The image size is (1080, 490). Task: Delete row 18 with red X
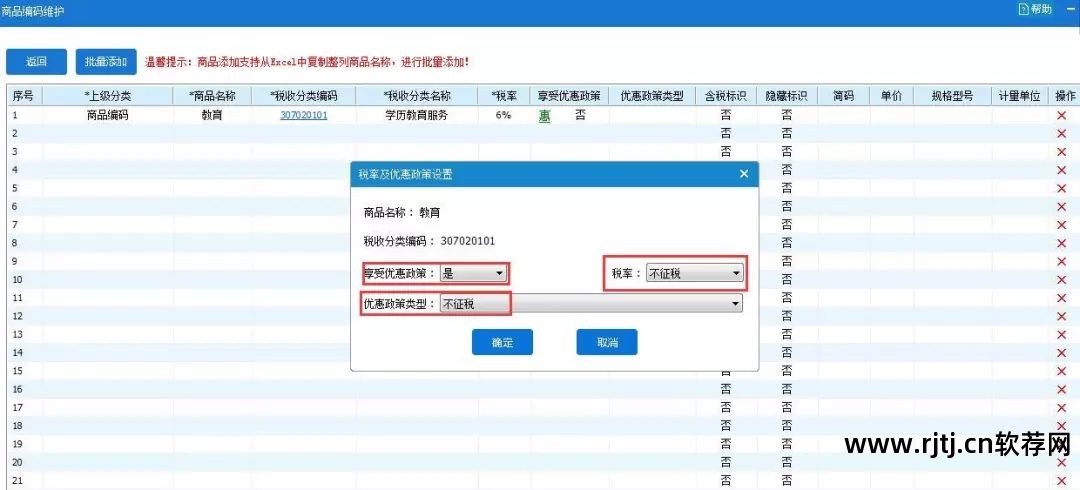[1061, 426]
